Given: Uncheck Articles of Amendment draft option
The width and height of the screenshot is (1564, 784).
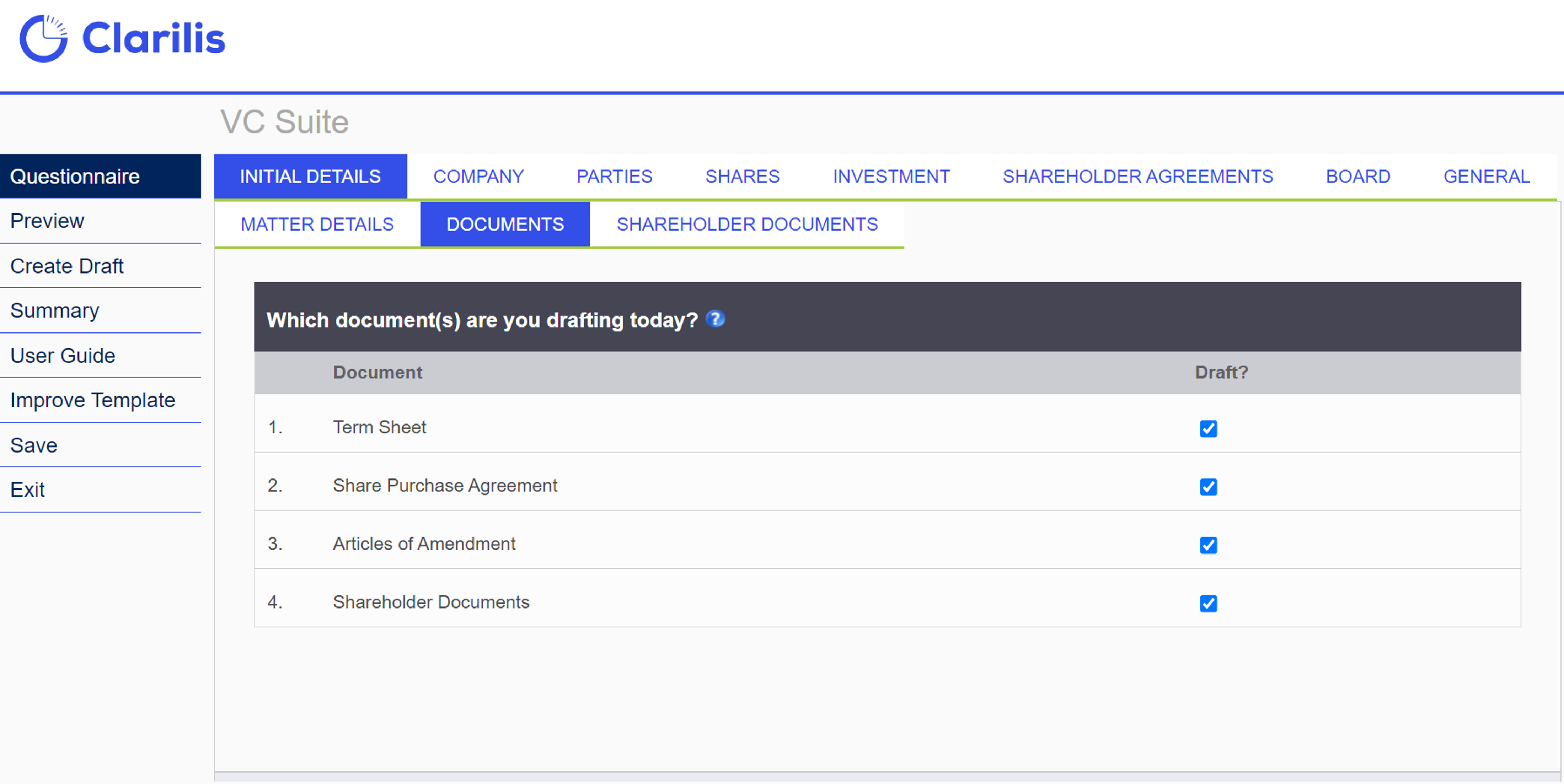Looking at the screenshot, I should coord(1208,546).
